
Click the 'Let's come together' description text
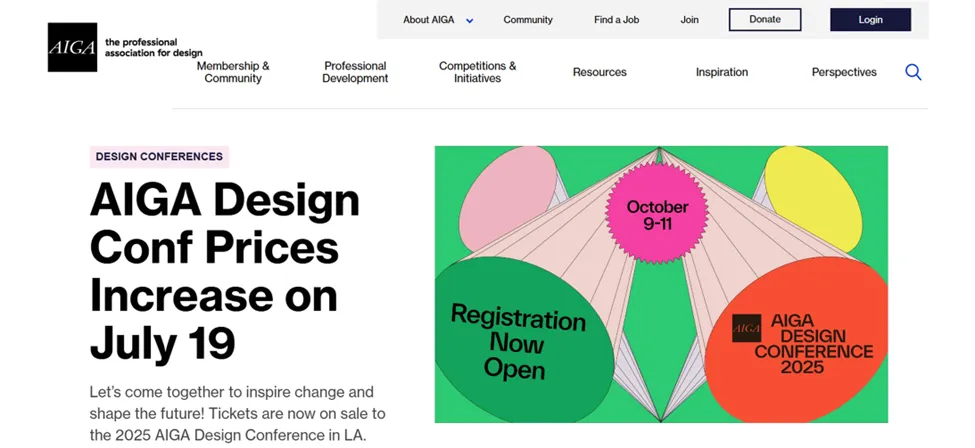click(238, 413)
